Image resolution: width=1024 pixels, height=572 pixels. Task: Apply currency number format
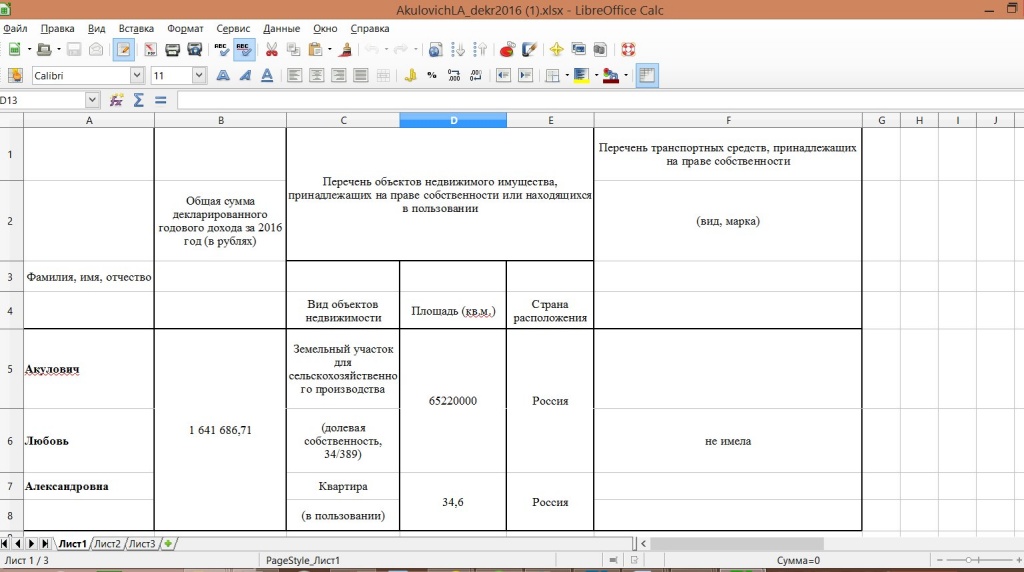[x=410, y=76]
